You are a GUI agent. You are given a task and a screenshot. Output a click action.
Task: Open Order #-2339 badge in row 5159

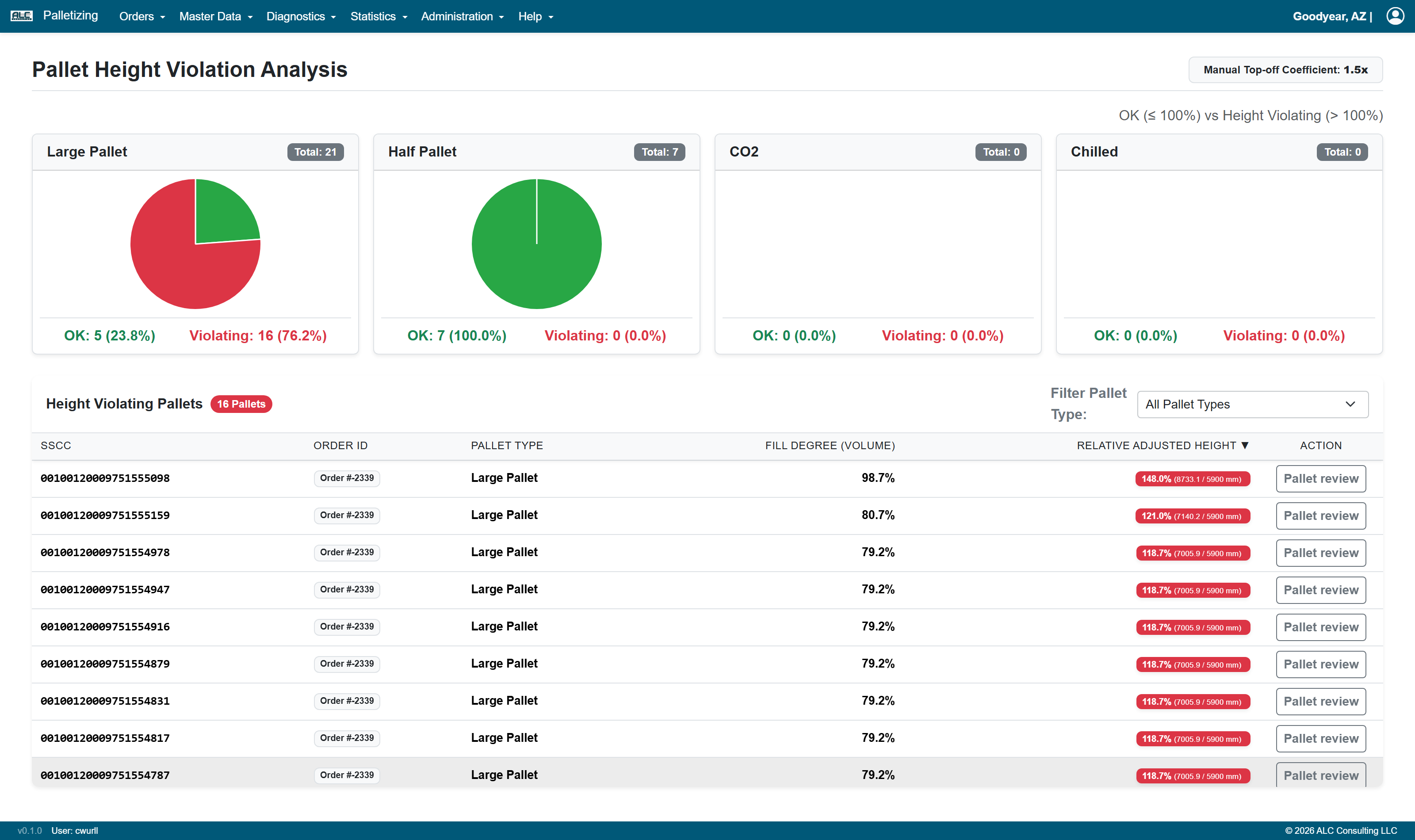coord(347,515)
